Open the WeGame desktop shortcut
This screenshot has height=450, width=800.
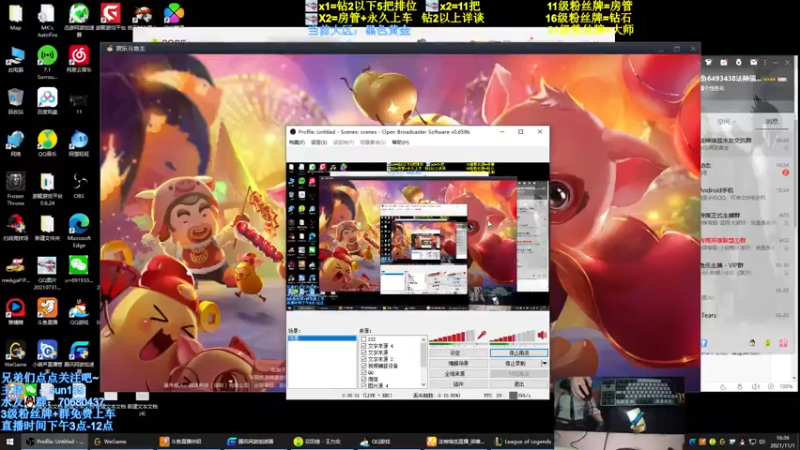coord(15,354)
